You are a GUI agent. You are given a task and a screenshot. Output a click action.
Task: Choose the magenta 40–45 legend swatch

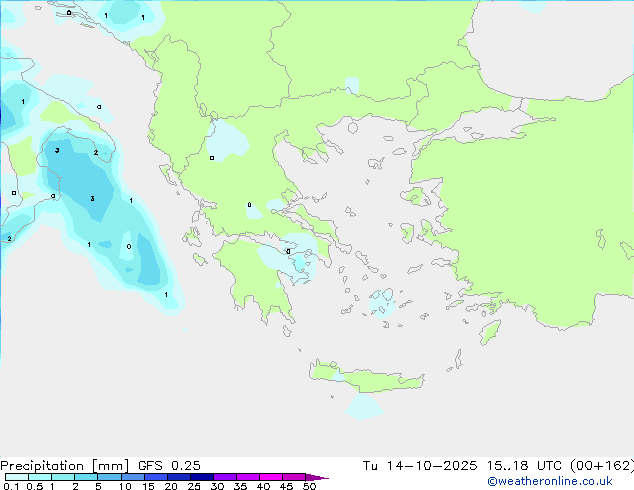pos(271,477)
